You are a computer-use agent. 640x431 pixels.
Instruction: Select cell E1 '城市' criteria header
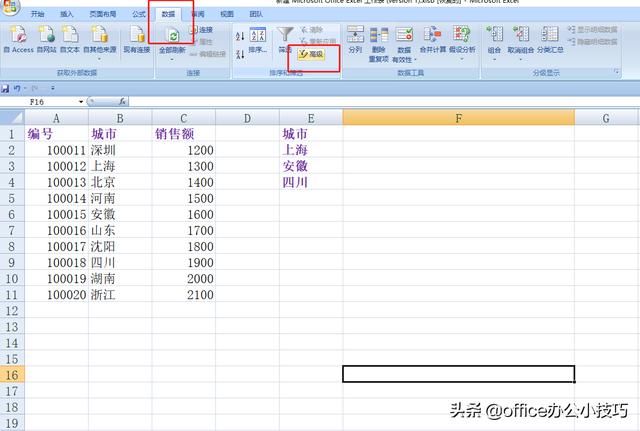coord(311,134)
